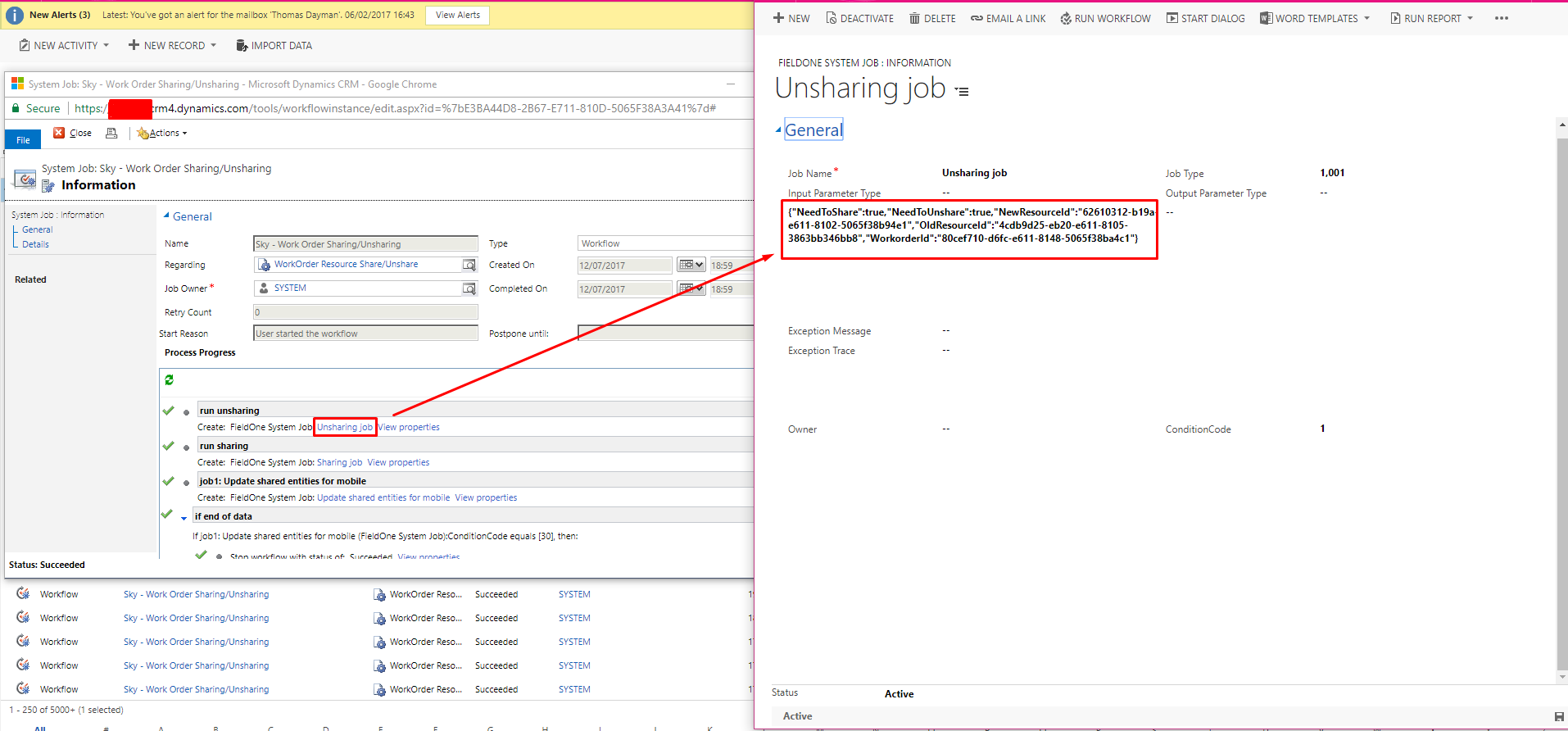Click View properties for run unsharing
Viewport: 1568px width, 731px height.
point(409,427)
